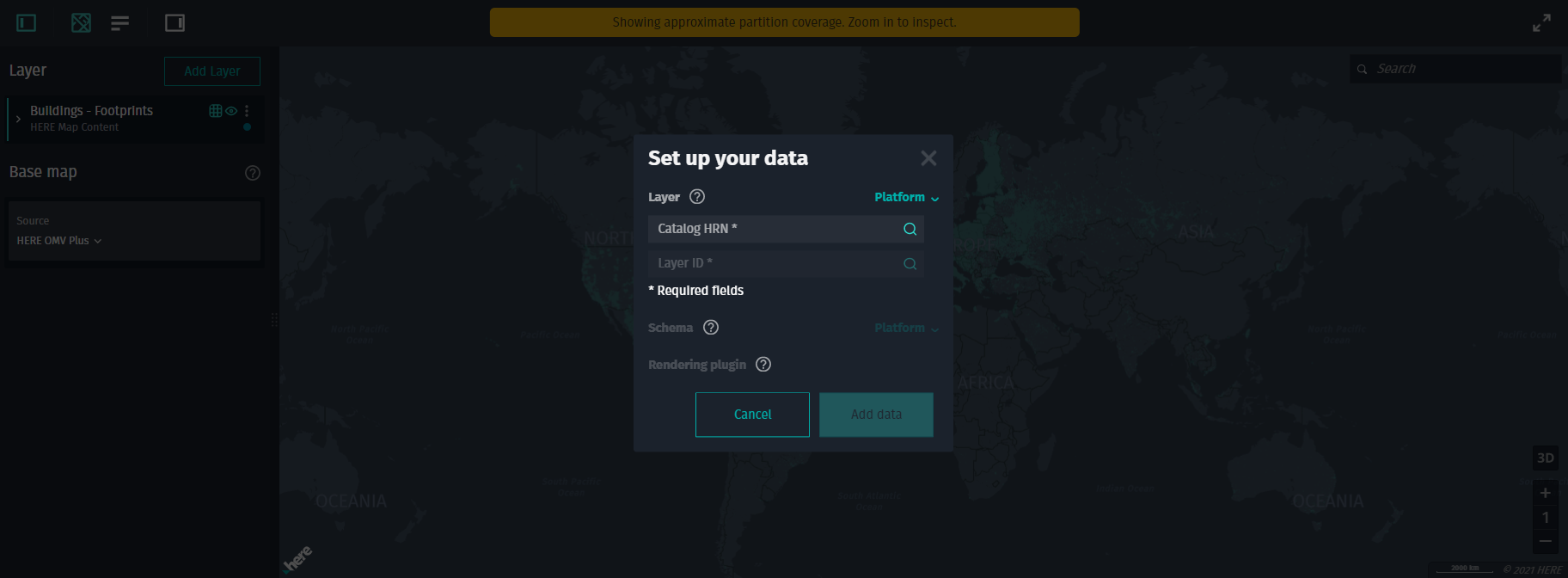Zoom out with the minus button
The height and width of the screenshot is (578, 1568).
(1545, 541)
